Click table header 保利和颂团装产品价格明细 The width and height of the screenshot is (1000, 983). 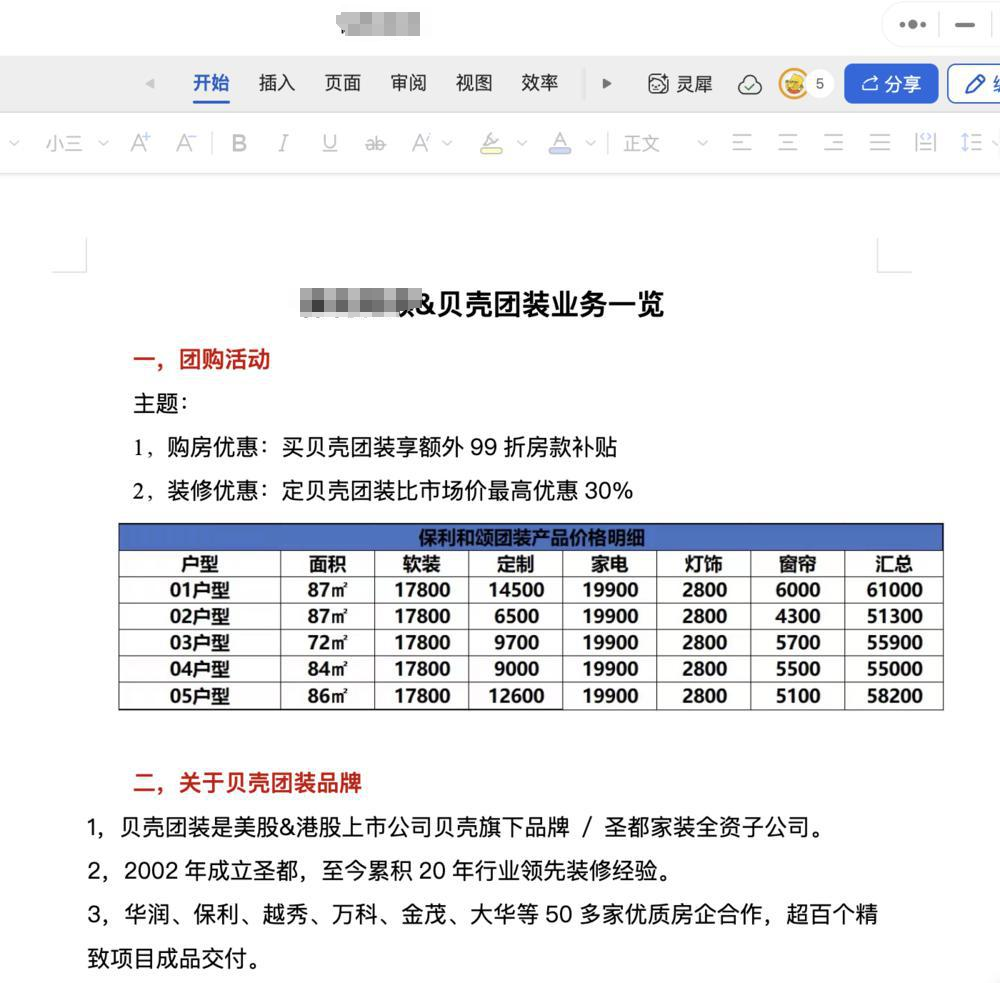(x=531, y=538)
